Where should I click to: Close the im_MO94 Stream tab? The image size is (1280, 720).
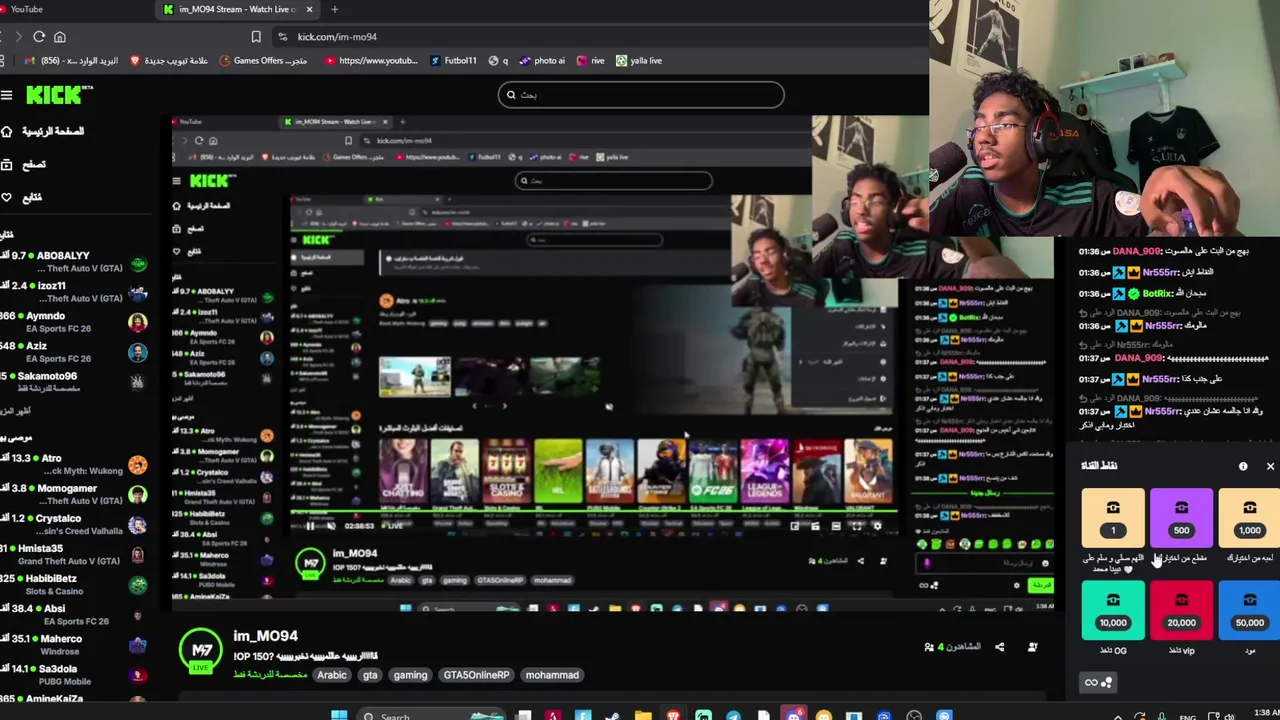[309, 9]
